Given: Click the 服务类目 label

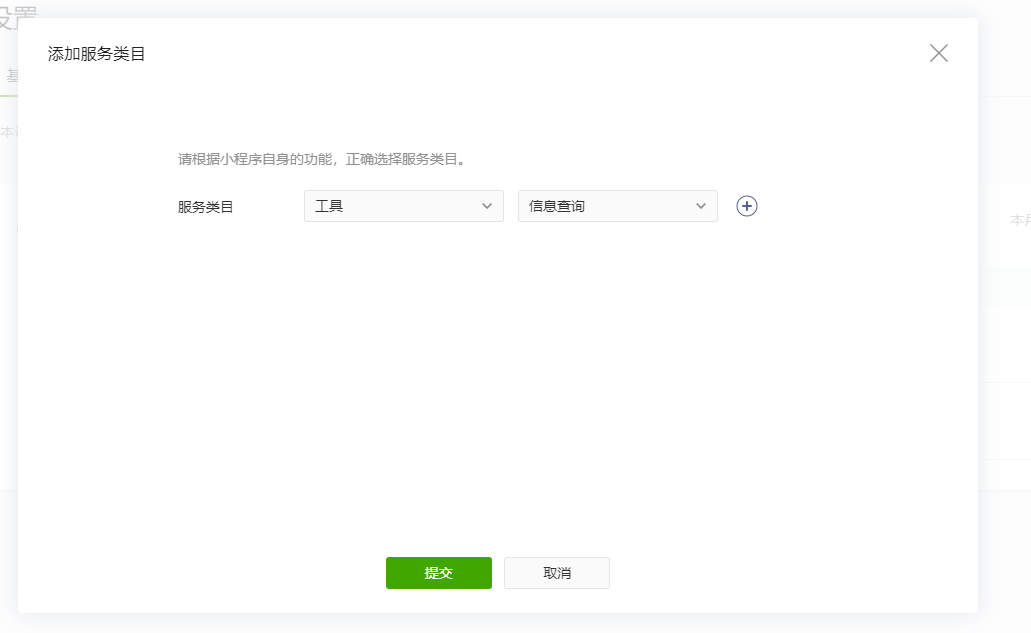Looking at the screenshot, I should tap(206, 207).
